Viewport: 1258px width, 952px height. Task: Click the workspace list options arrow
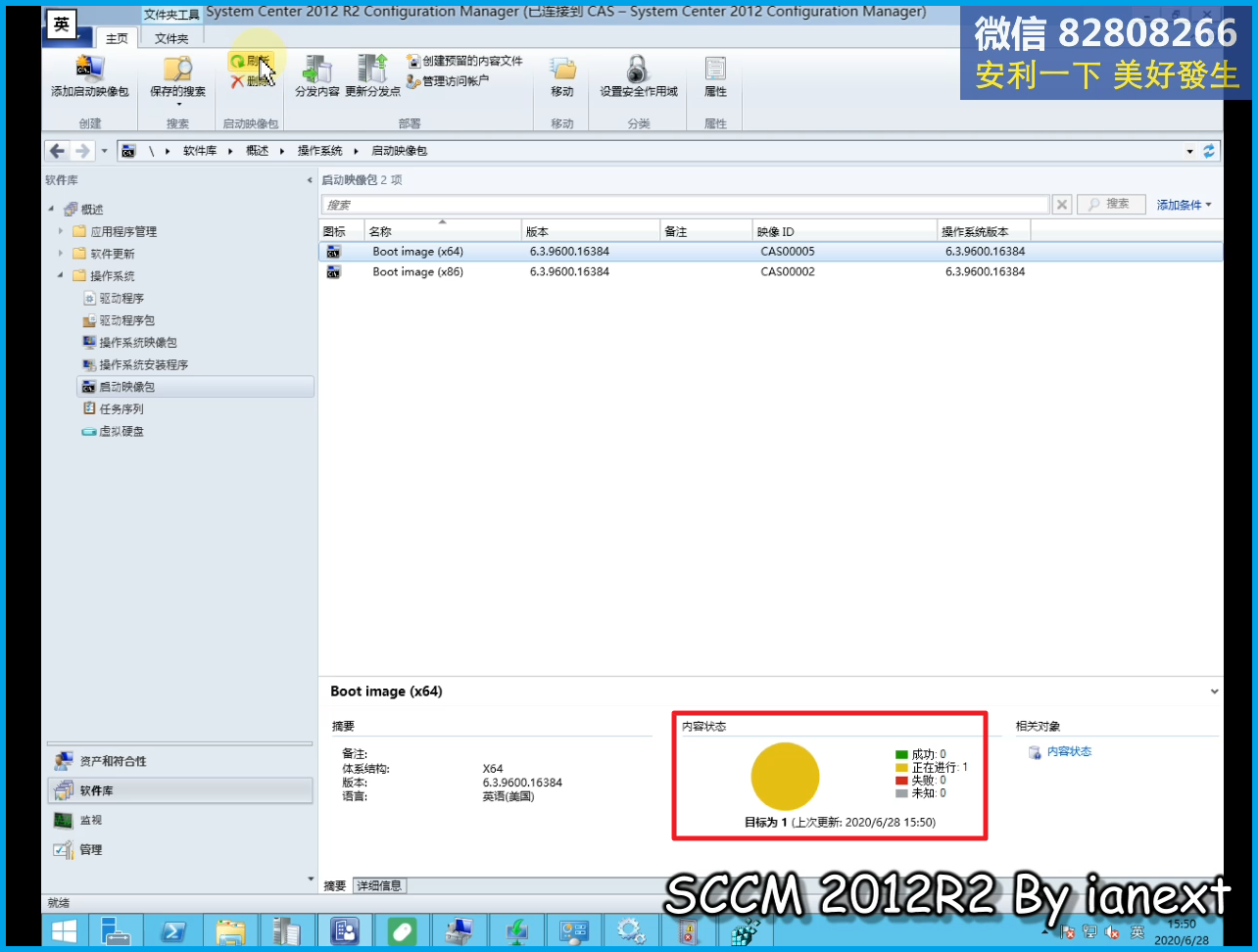coord(312,880)
